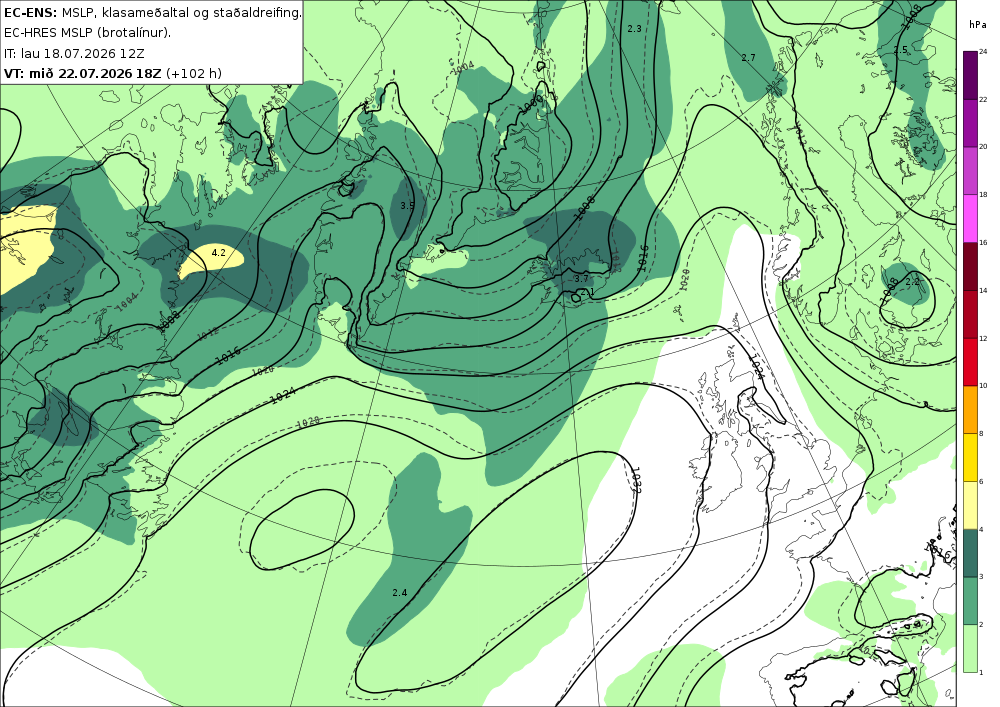Click the 1028 dashed isobar label
Screen dimensions: 1000x707
(x=308, y=422)
